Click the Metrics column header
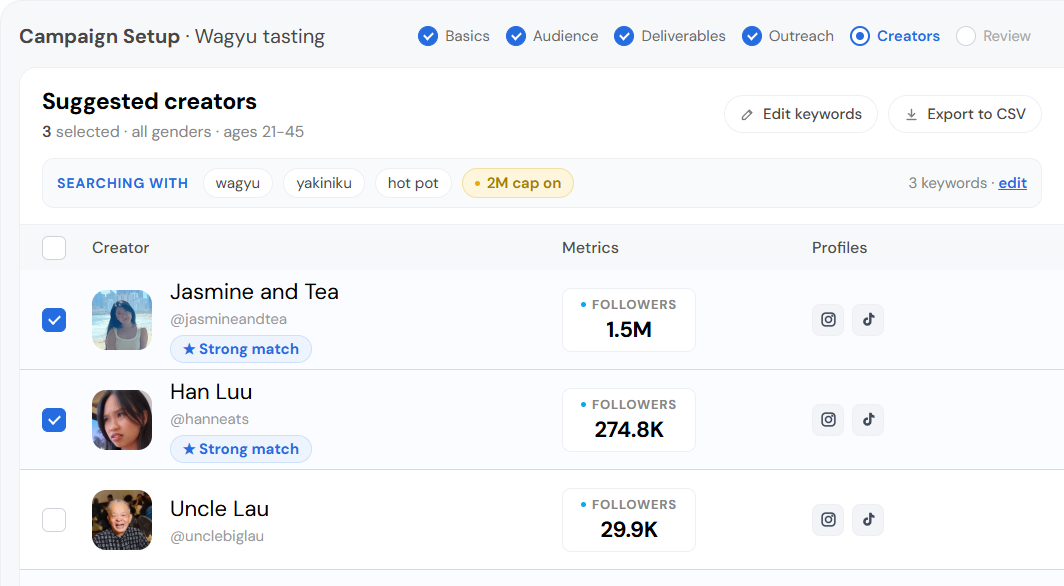Viewport: 1064px width, 586px height. pos(590,248)
